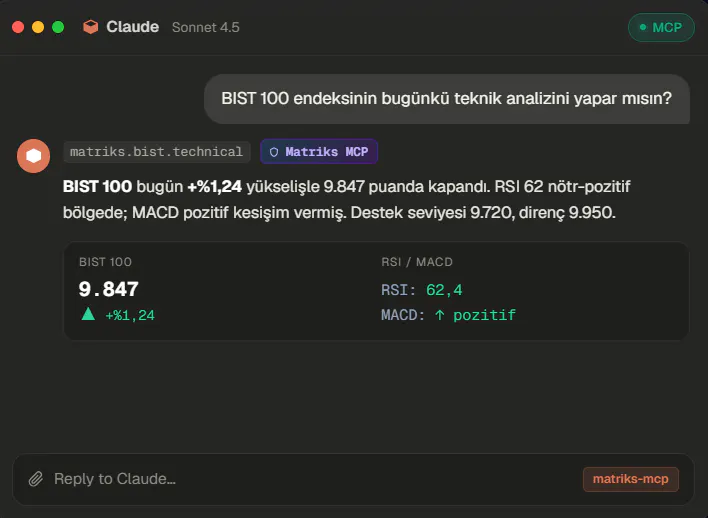Viewport: 708px width, 518px height.
Task: Click the RSI / MACD card heading
Action: (417, 262)
